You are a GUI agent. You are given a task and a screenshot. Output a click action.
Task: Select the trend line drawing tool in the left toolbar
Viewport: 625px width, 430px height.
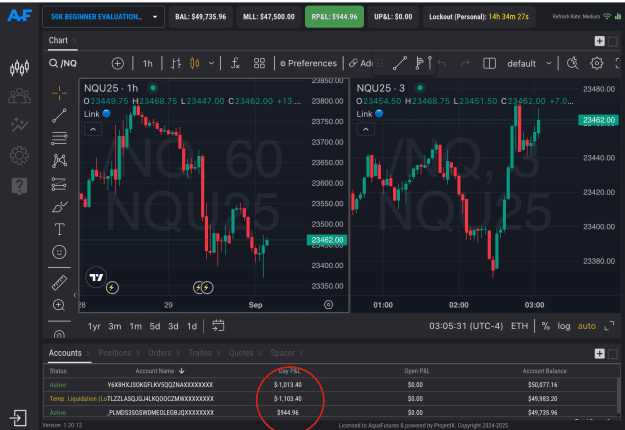coord(59,116)
